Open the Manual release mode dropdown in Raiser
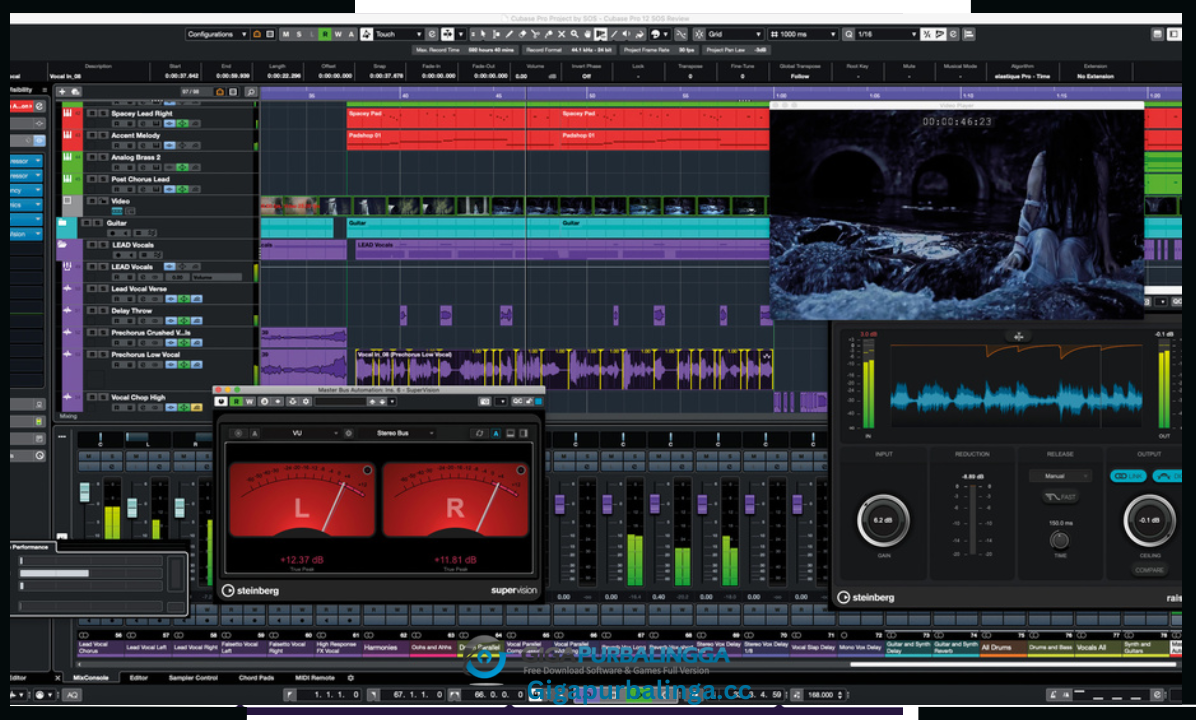Image resolution: width=1200 pixels, height=720 pixels. tap(1061, 476)
